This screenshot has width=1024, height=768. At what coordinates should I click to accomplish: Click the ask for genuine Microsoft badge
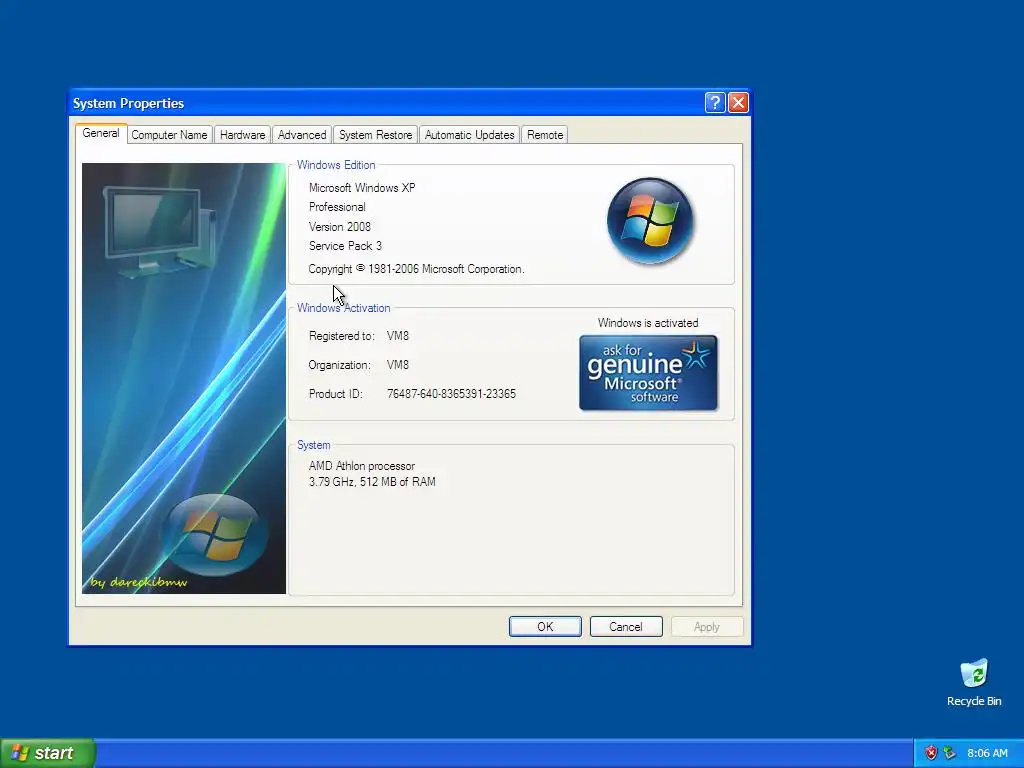click(x=648, y=373)
